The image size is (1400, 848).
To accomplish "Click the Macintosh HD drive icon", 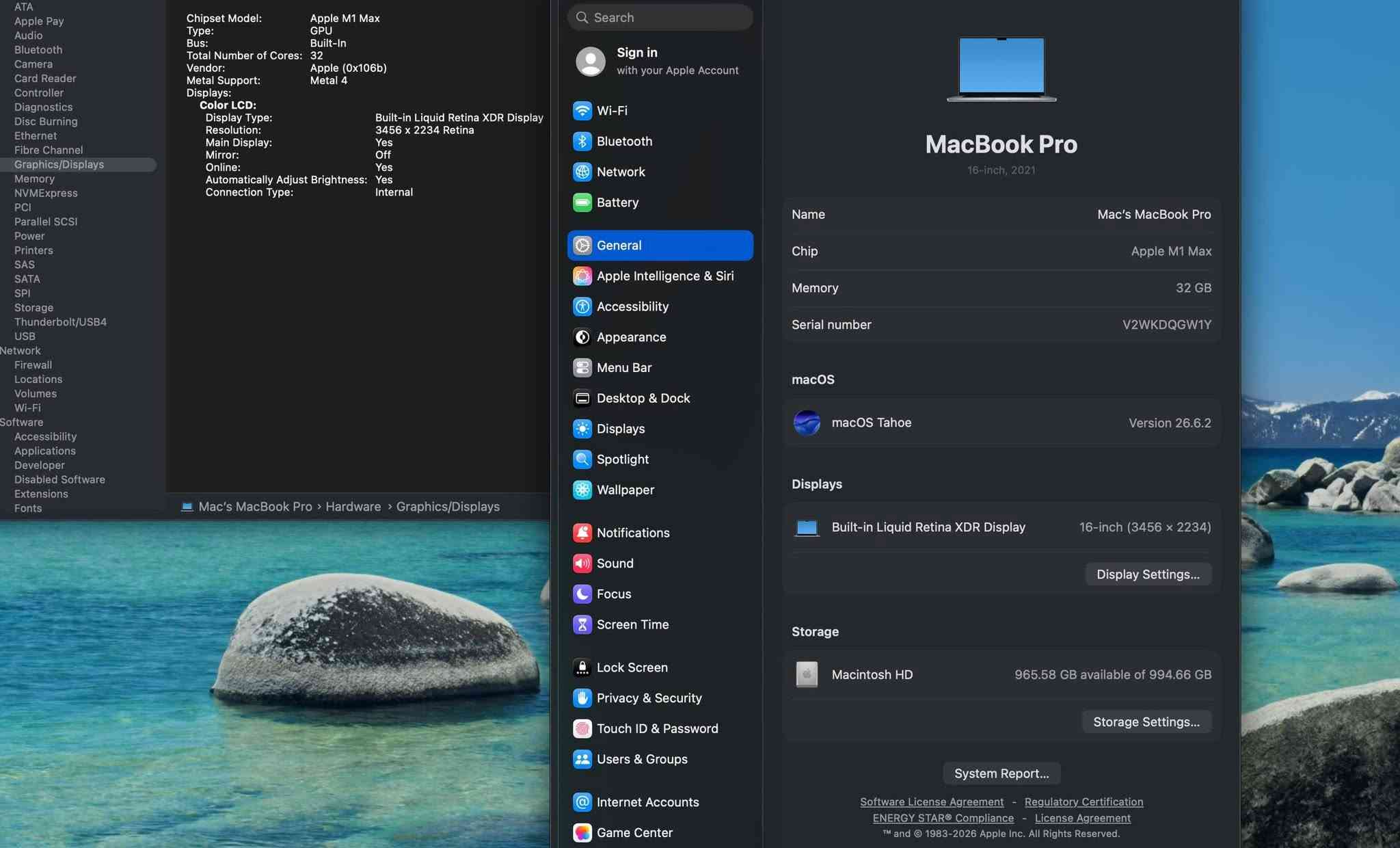I will click(x=807, y=674).
